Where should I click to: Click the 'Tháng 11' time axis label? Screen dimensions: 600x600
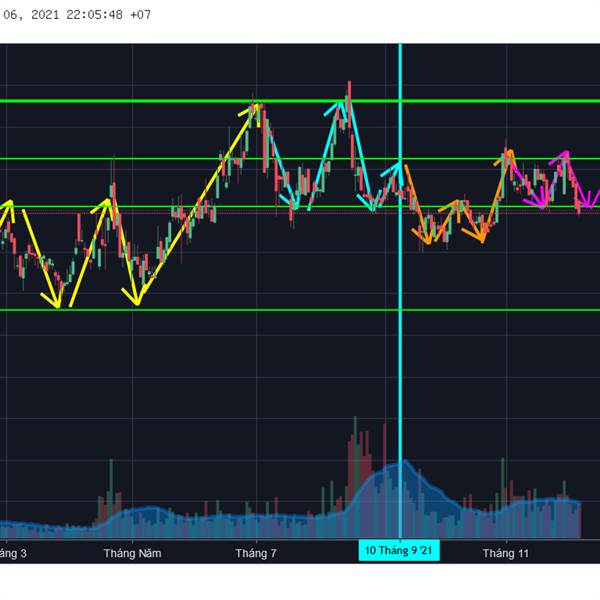pos(505,553)
